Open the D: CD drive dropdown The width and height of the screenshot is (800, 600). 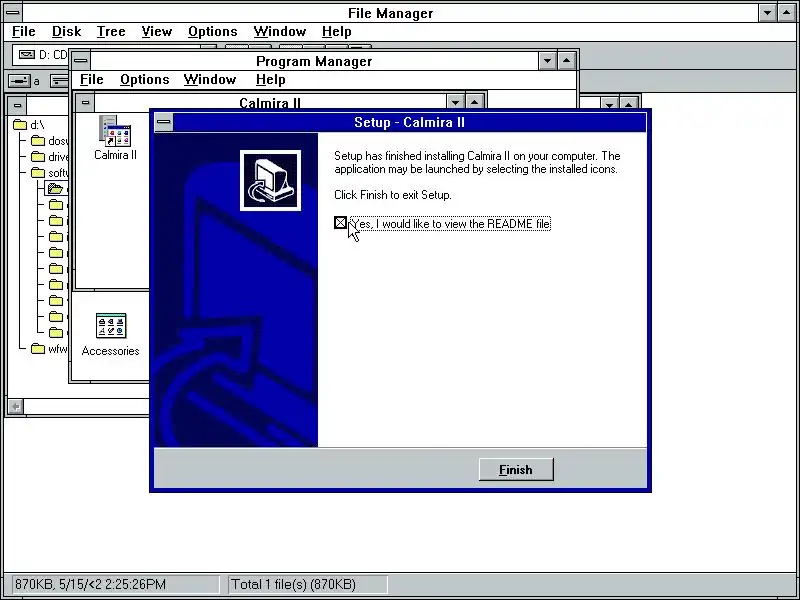[41, 55]
